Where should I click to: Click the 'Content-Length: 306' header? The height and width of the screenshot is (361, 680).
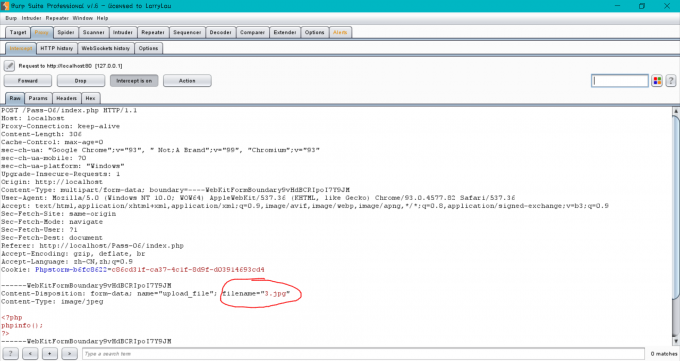coord(41,134)
